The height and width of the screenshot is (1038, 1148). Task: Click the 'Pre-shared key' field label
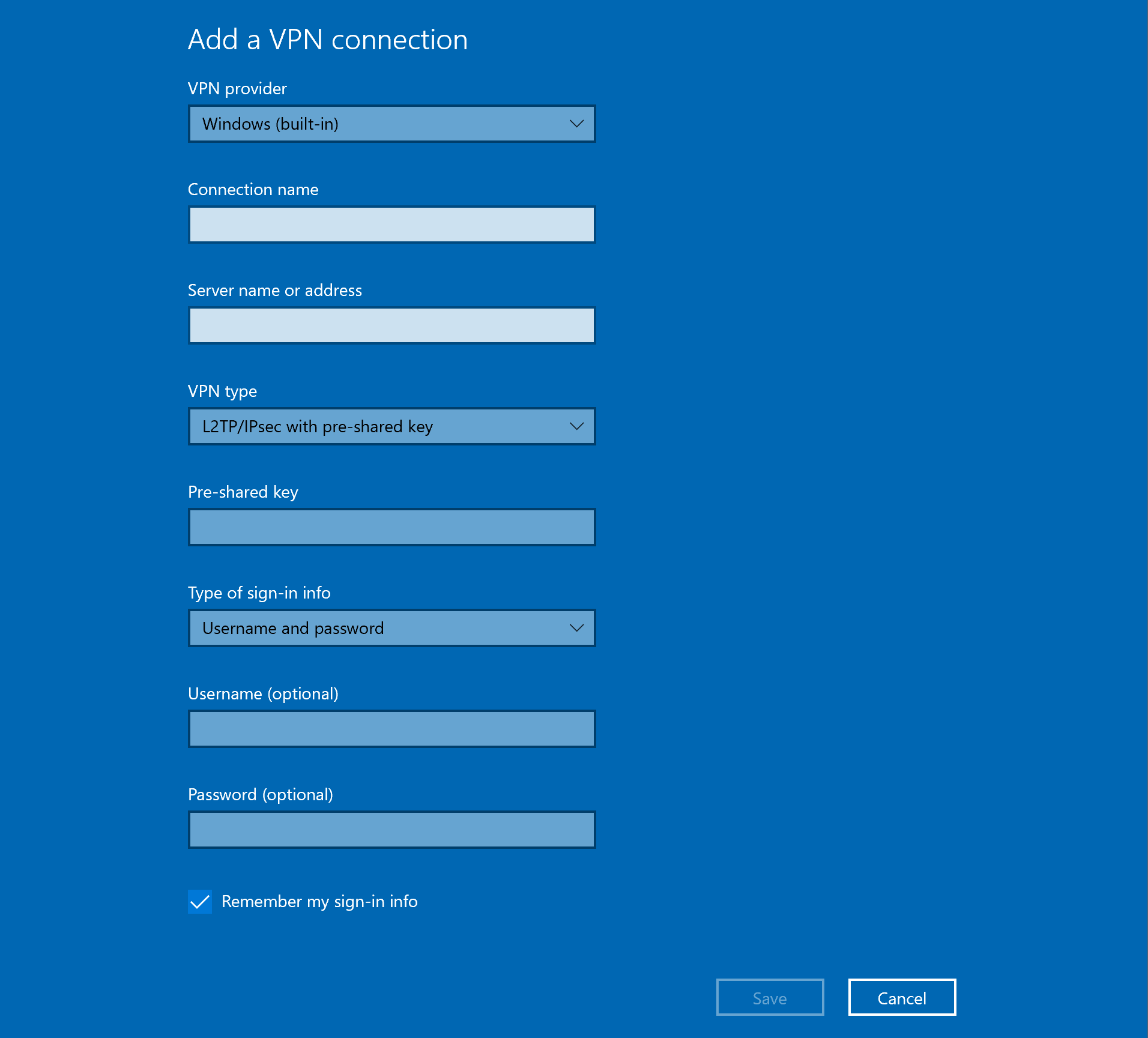click(x=243, y=492)
